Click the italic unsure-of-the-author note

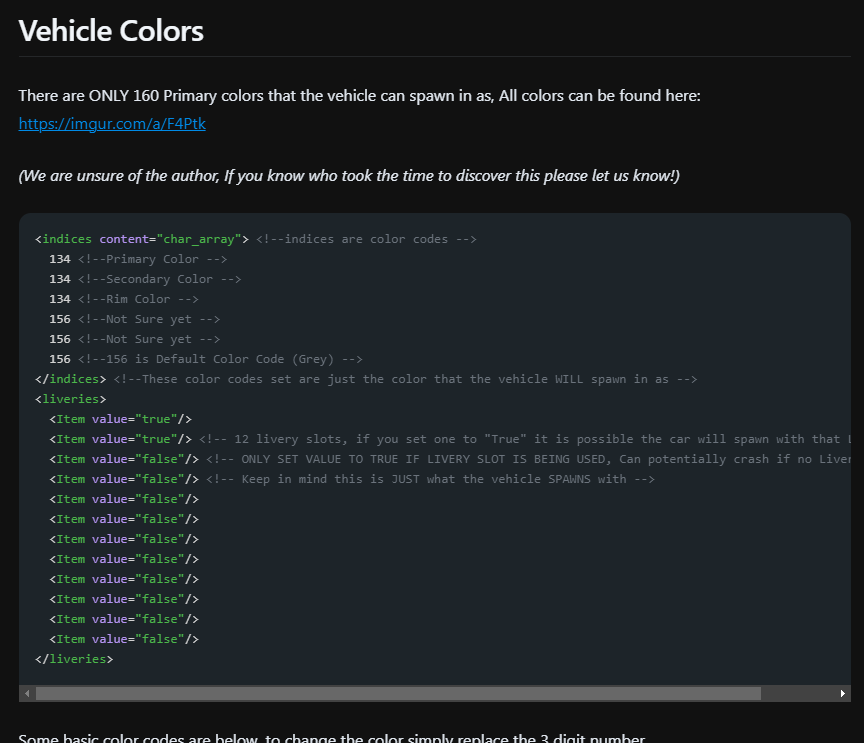point(349,176)
